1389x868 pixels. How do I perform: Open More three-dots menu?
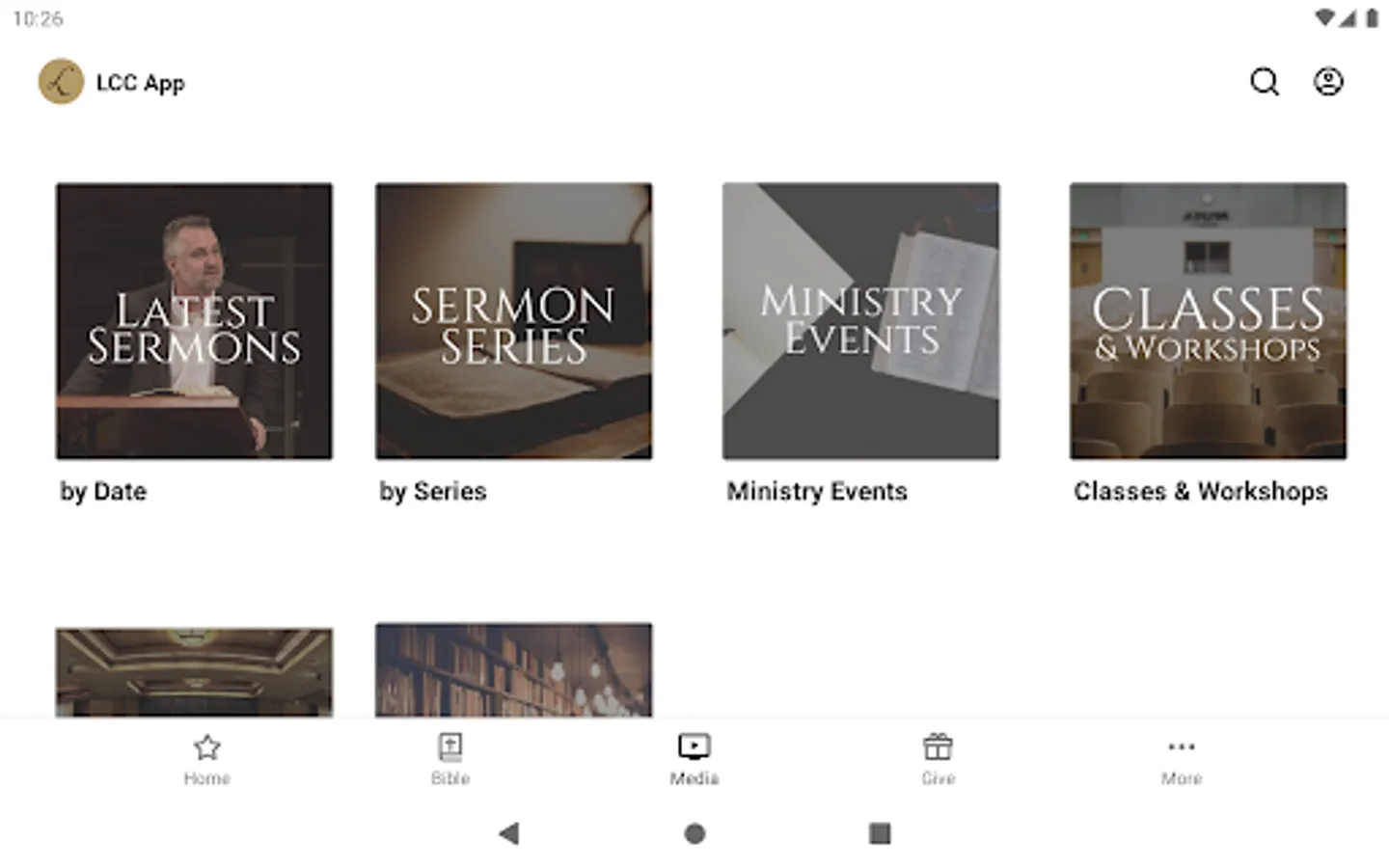pyautogui.click(x=1182, y=746)
